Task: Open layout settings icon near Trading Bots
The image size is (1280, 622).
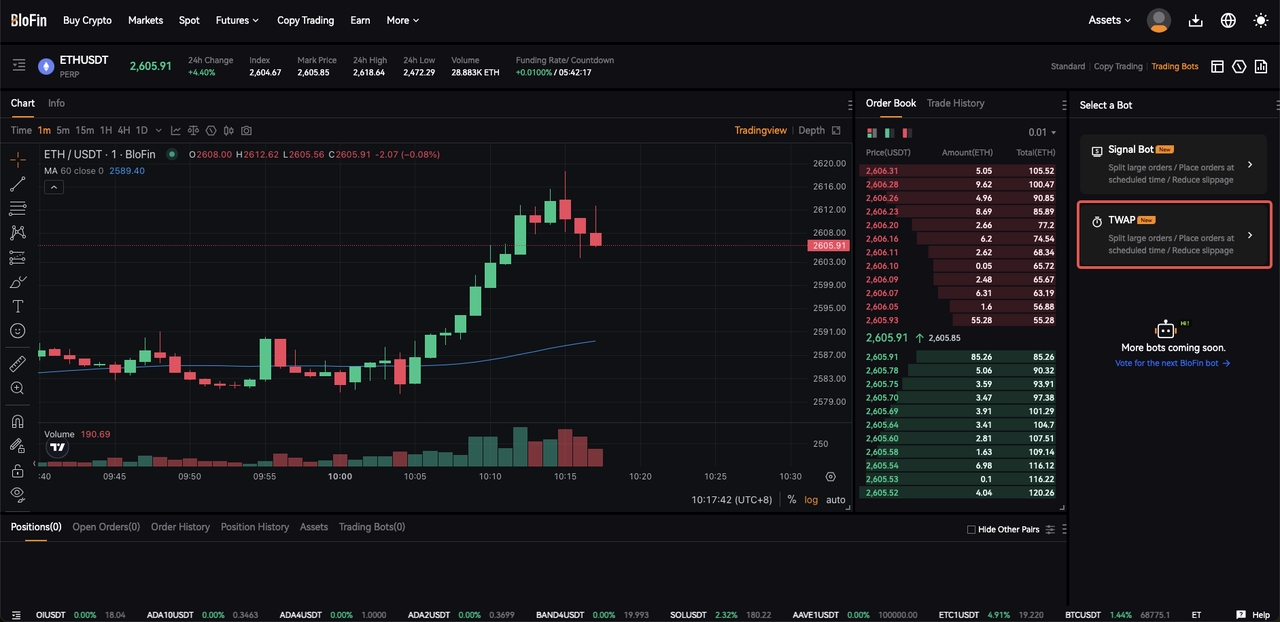Action: tap(1217, 66)
